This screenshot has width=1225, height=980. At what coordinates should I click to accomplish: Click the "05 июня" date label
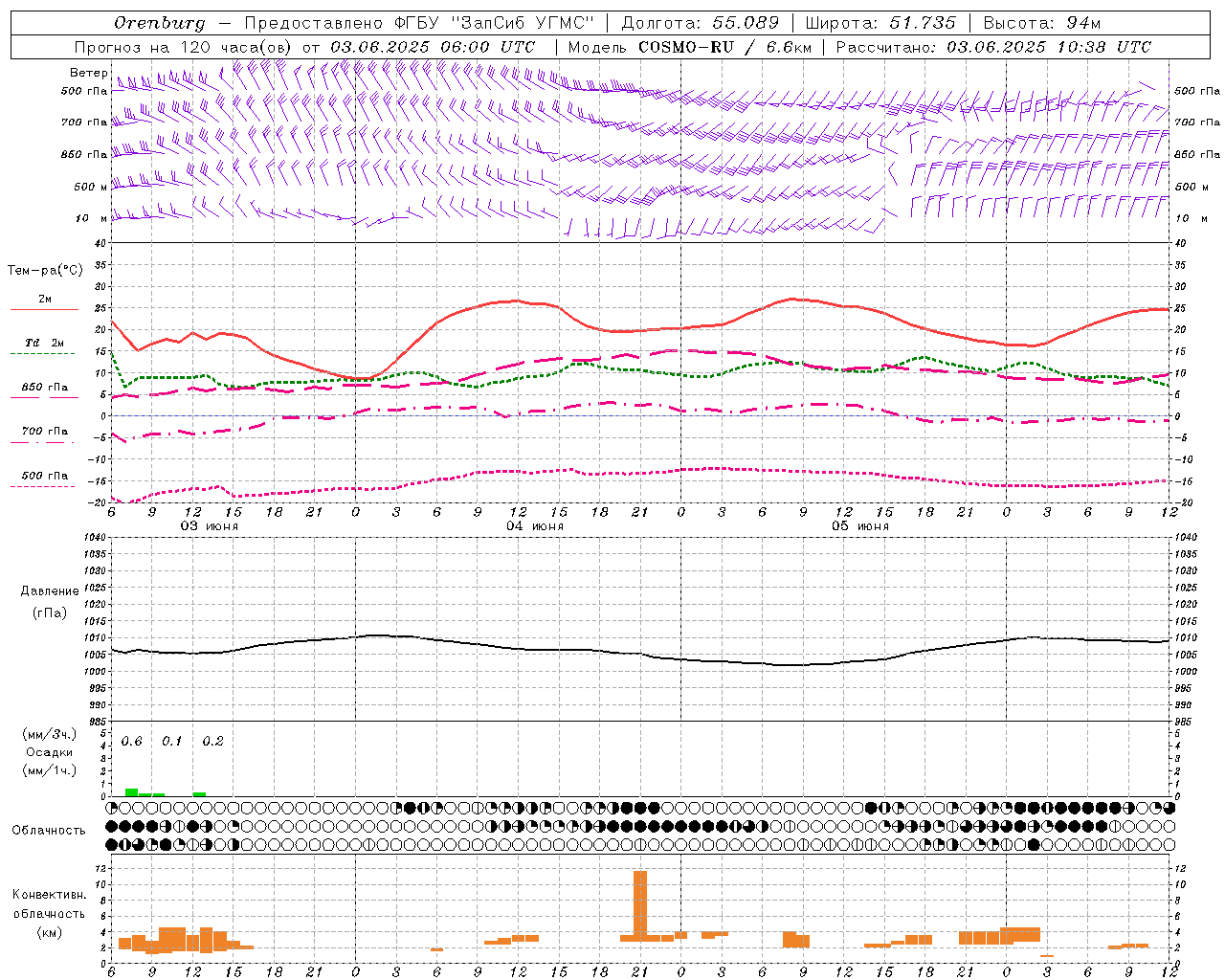(x=860, y=526)
